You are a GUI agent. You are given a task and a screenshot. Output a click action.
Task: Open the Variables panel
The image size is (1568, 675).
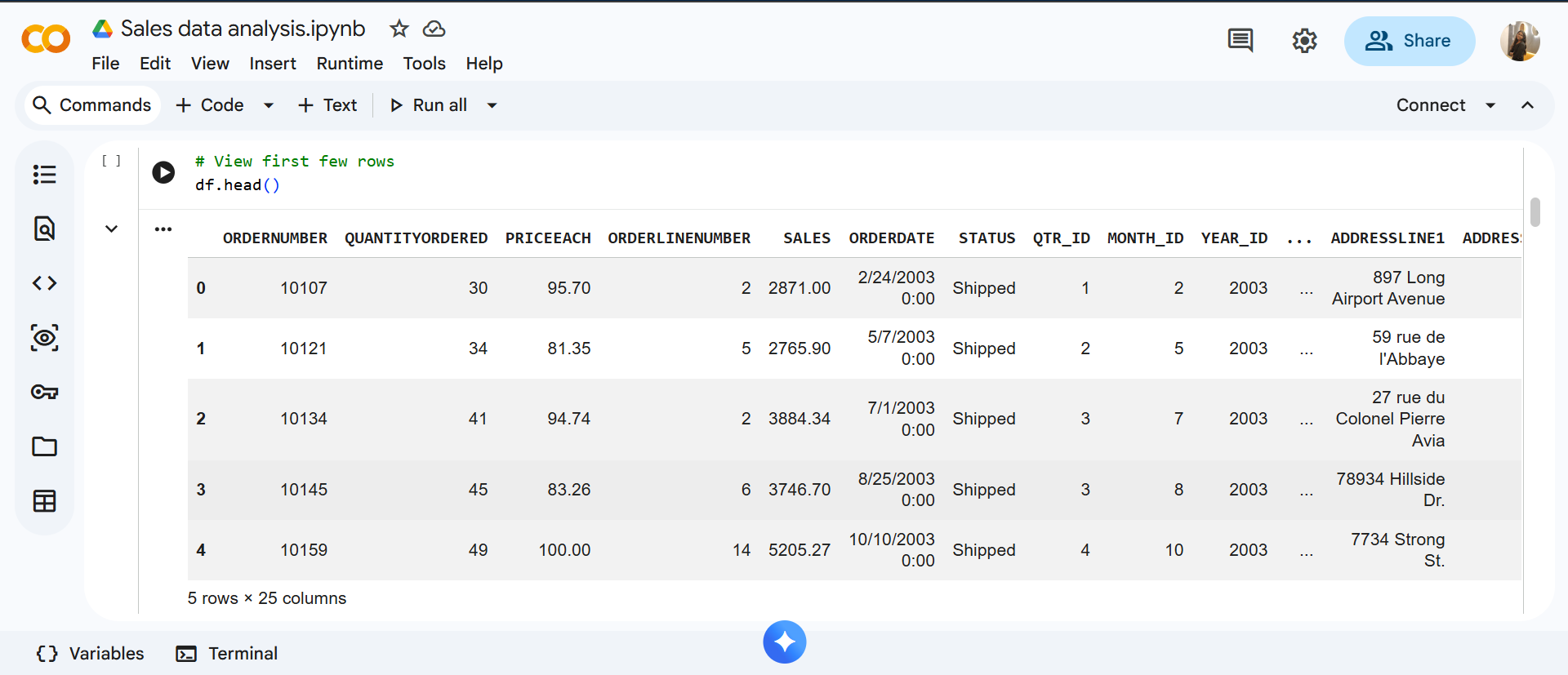click(91, 654)
